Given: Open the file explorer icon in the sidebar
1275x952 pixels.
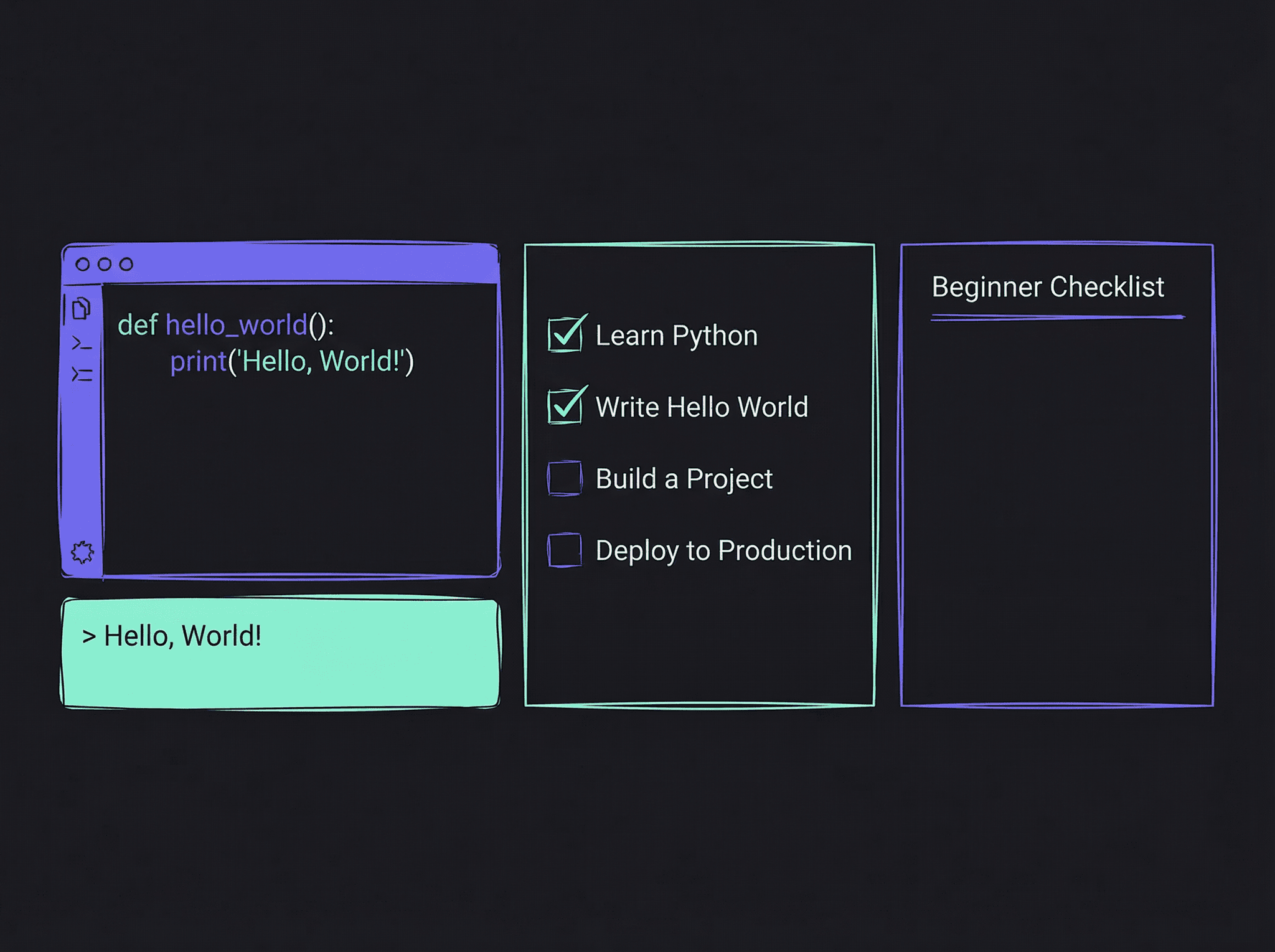Looking at the screenshot, I should 82,308.
